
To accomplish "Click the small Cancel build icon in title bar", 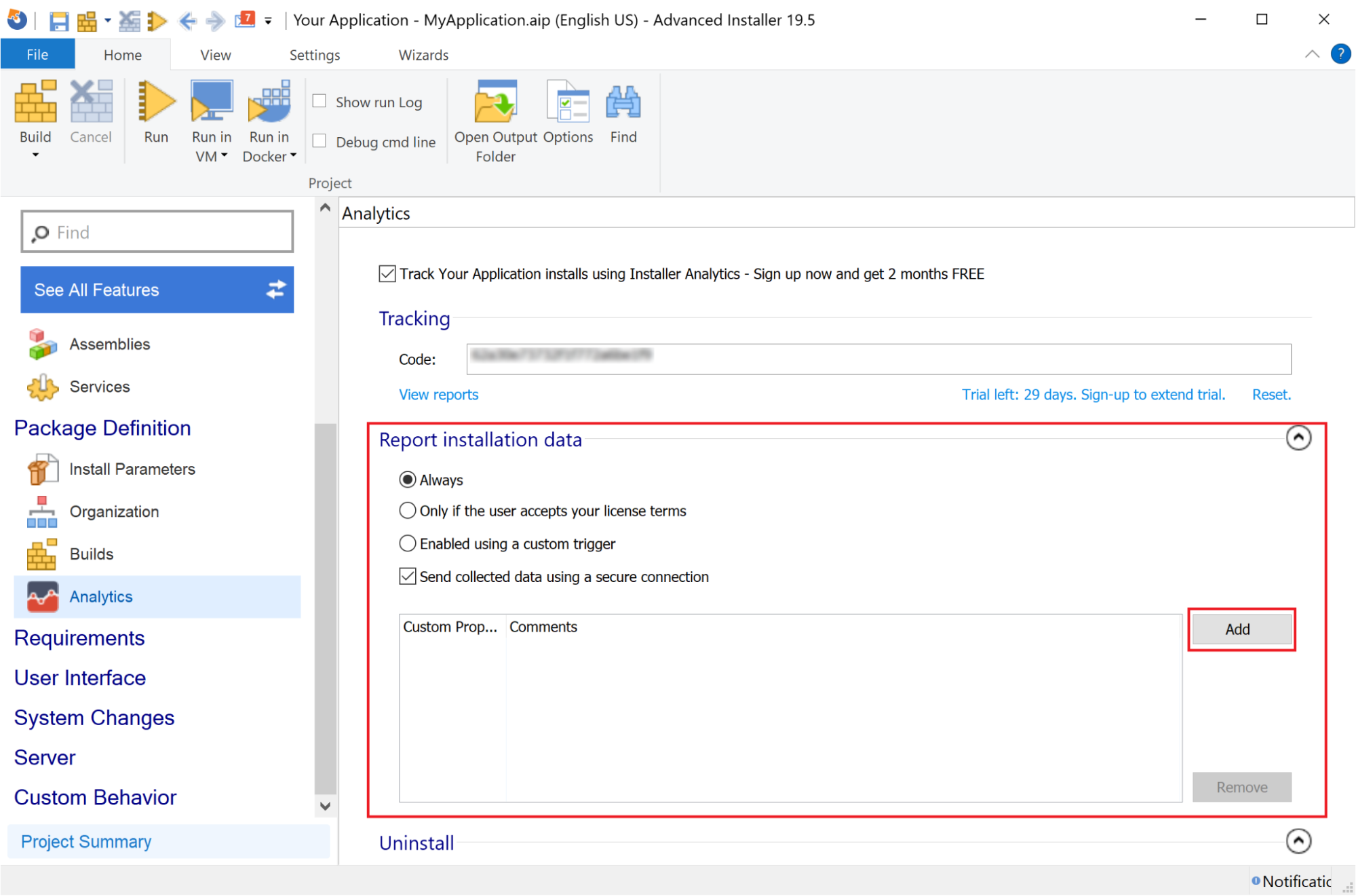I will pyautogui.click(x=129, y=20).
